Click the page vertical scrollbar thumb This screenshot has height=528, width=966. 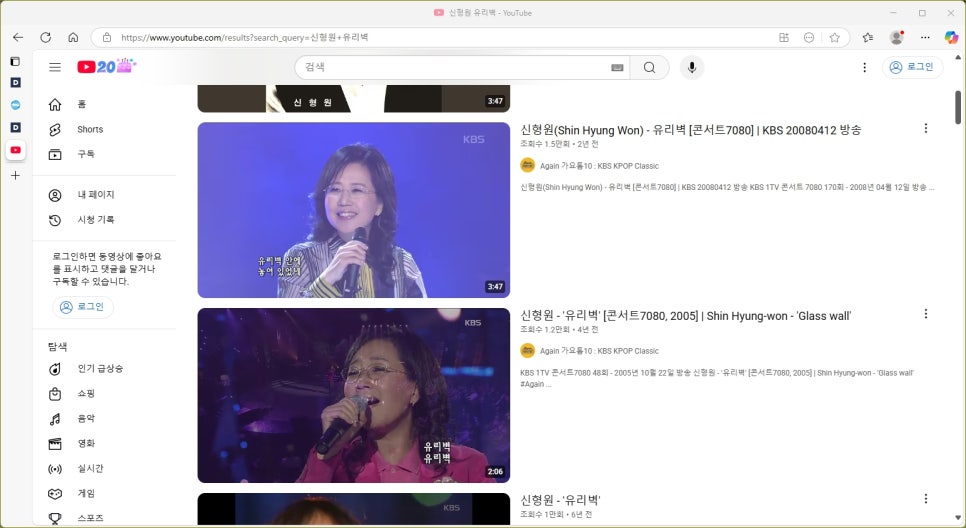[x=958, y=107]
